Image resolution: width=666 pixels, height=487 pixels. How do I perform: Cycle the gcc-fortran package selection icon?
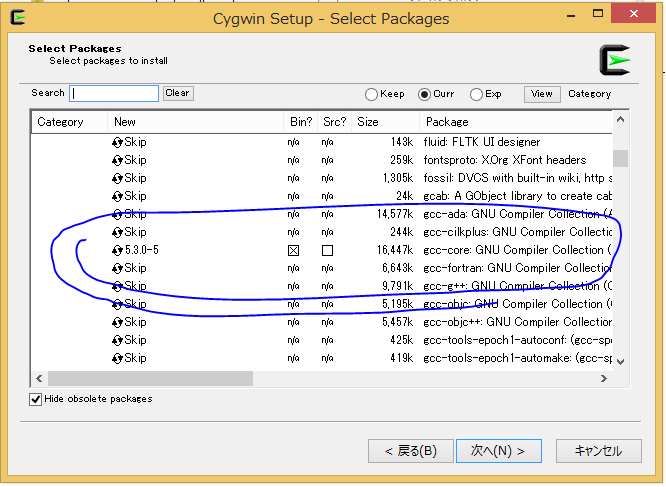tap(117, 269)
